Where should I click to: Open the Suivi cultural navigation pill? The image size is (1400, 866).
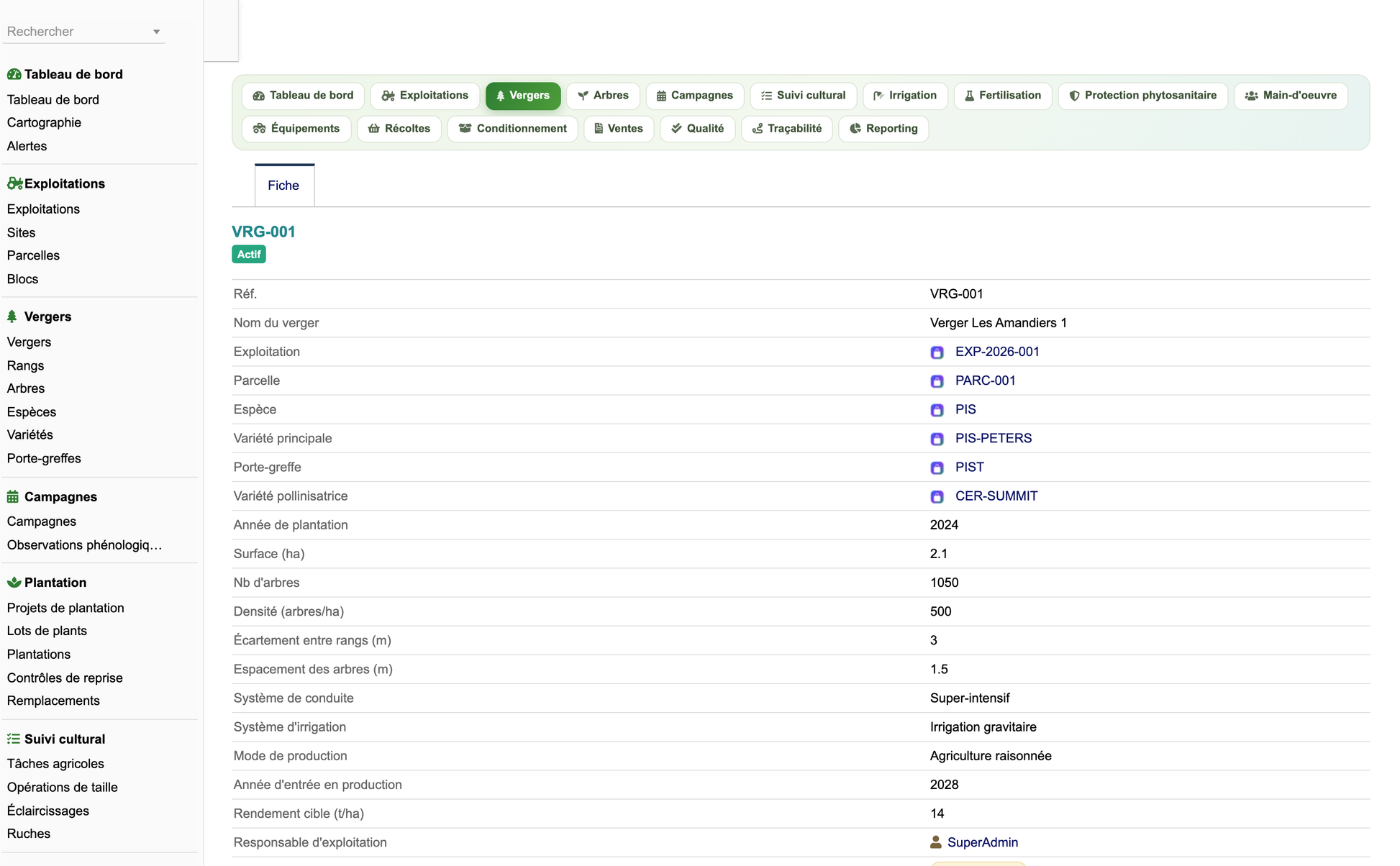(x=803, y=96)
